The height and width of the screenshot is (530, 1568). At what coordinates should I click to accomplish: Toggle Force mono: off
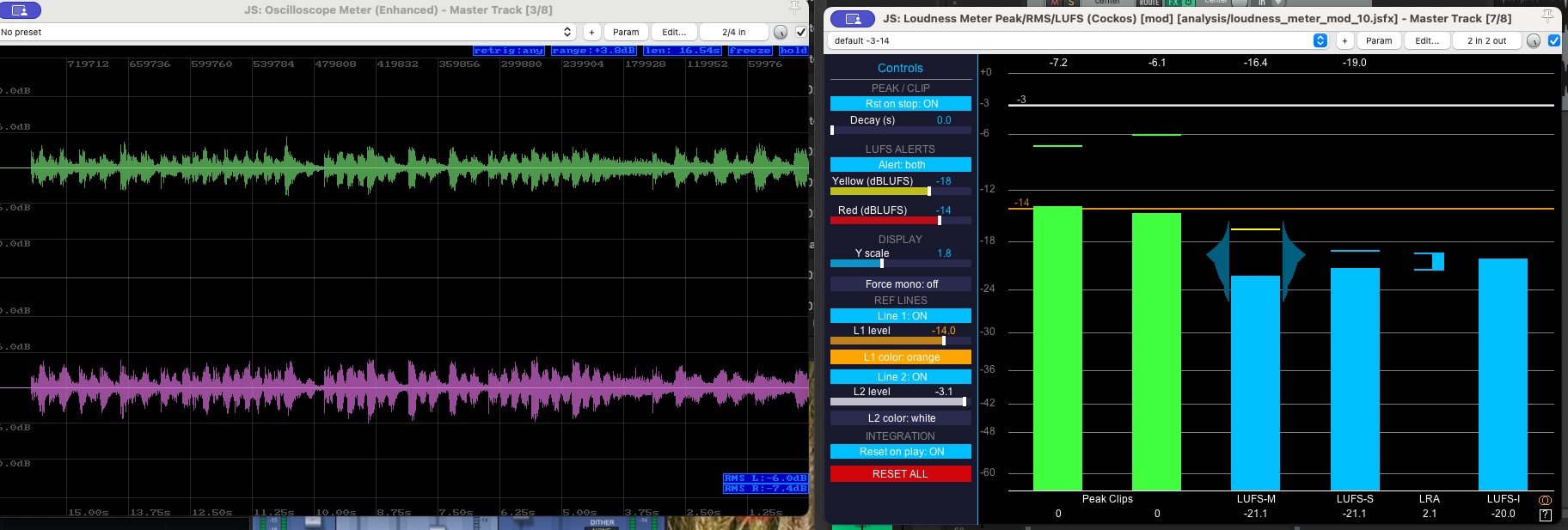[x=901, y=284]
